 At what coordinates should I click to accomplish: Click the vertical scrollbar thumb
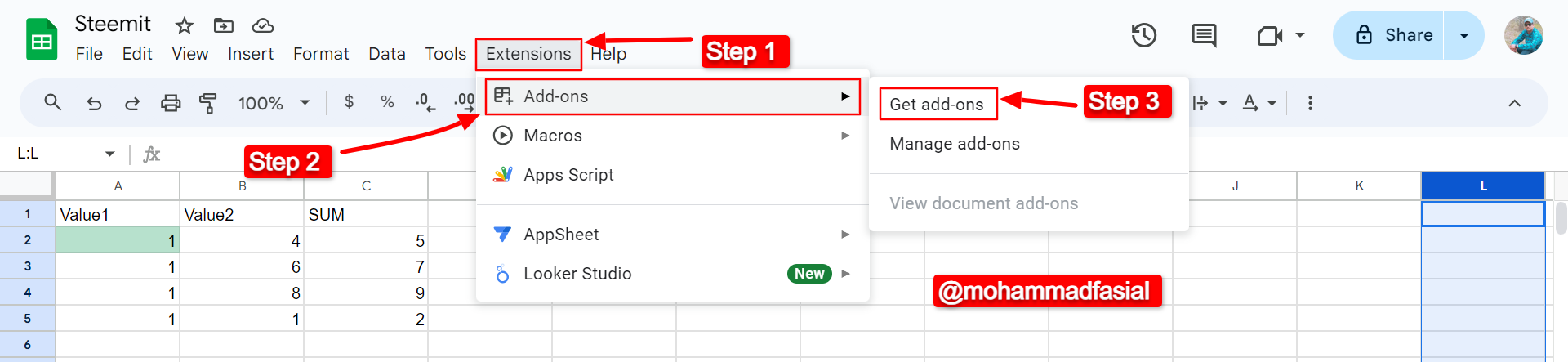point(1561,217)
